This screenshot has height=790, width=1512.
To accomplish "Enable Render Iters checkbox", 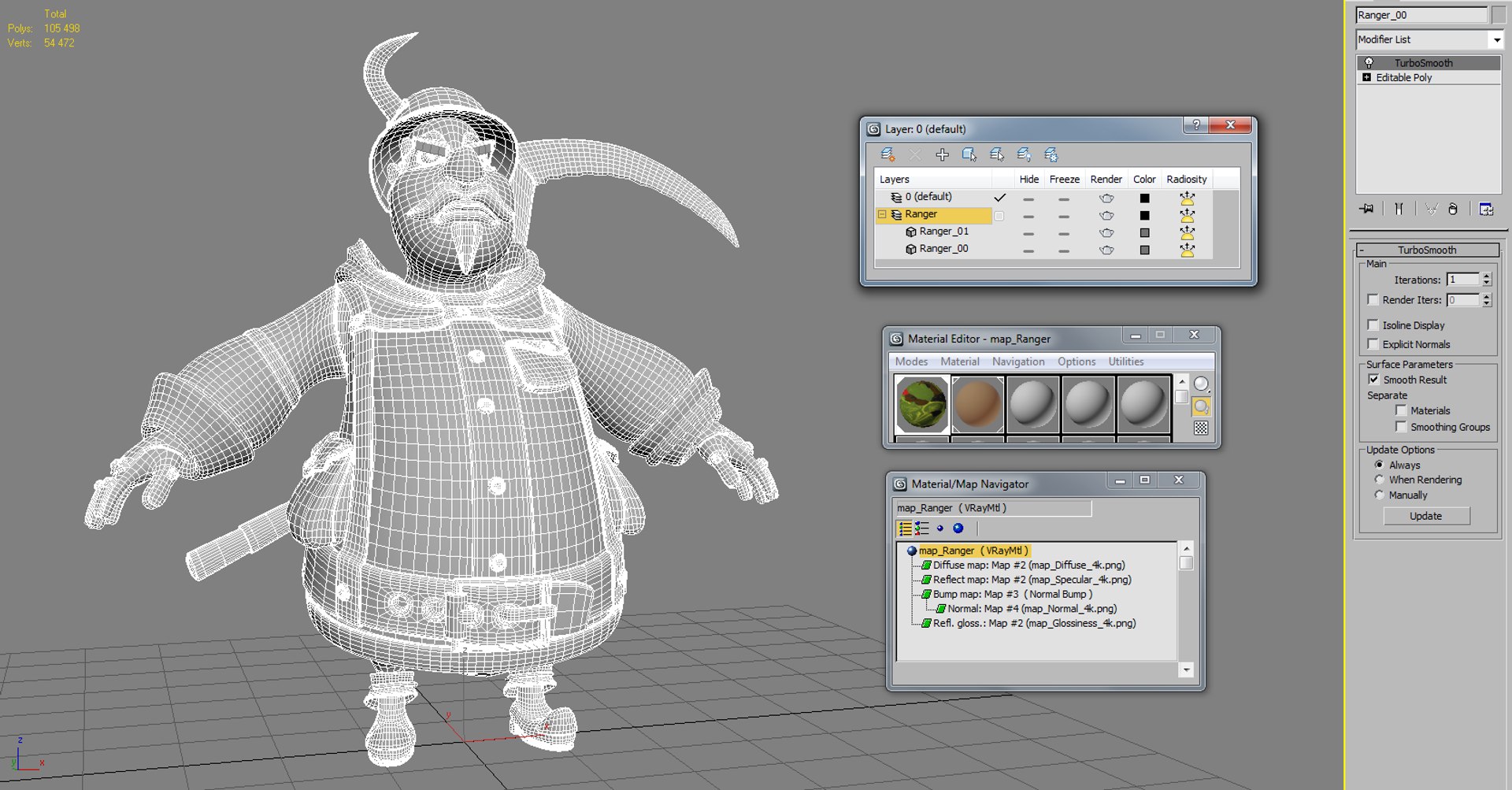I will pyautogui.click(x=1373, y=299).
